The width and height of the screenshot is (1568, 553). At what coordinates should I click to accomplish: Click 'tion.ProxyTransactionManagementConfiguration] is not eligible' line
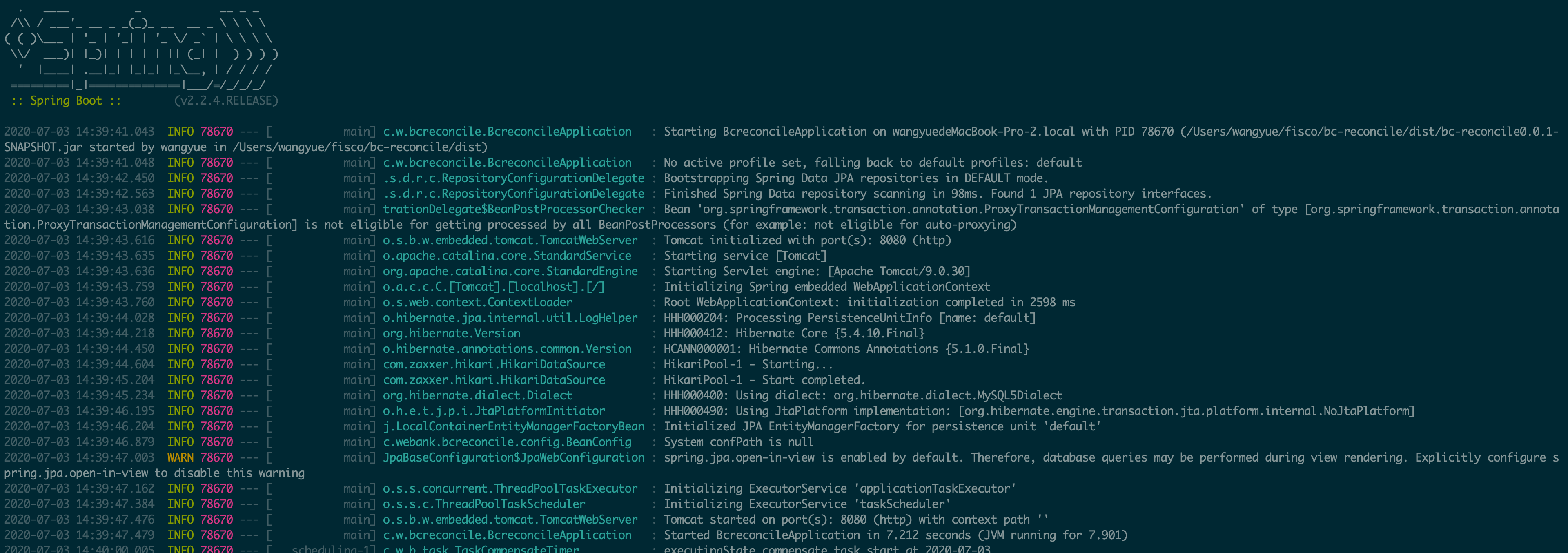pos(510,225)
